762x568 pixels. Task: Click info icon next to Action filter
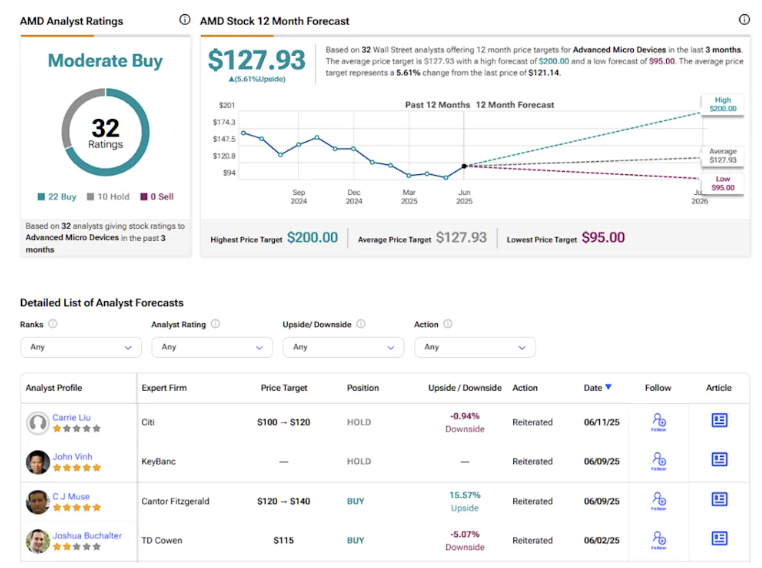(x=448, y=324)
